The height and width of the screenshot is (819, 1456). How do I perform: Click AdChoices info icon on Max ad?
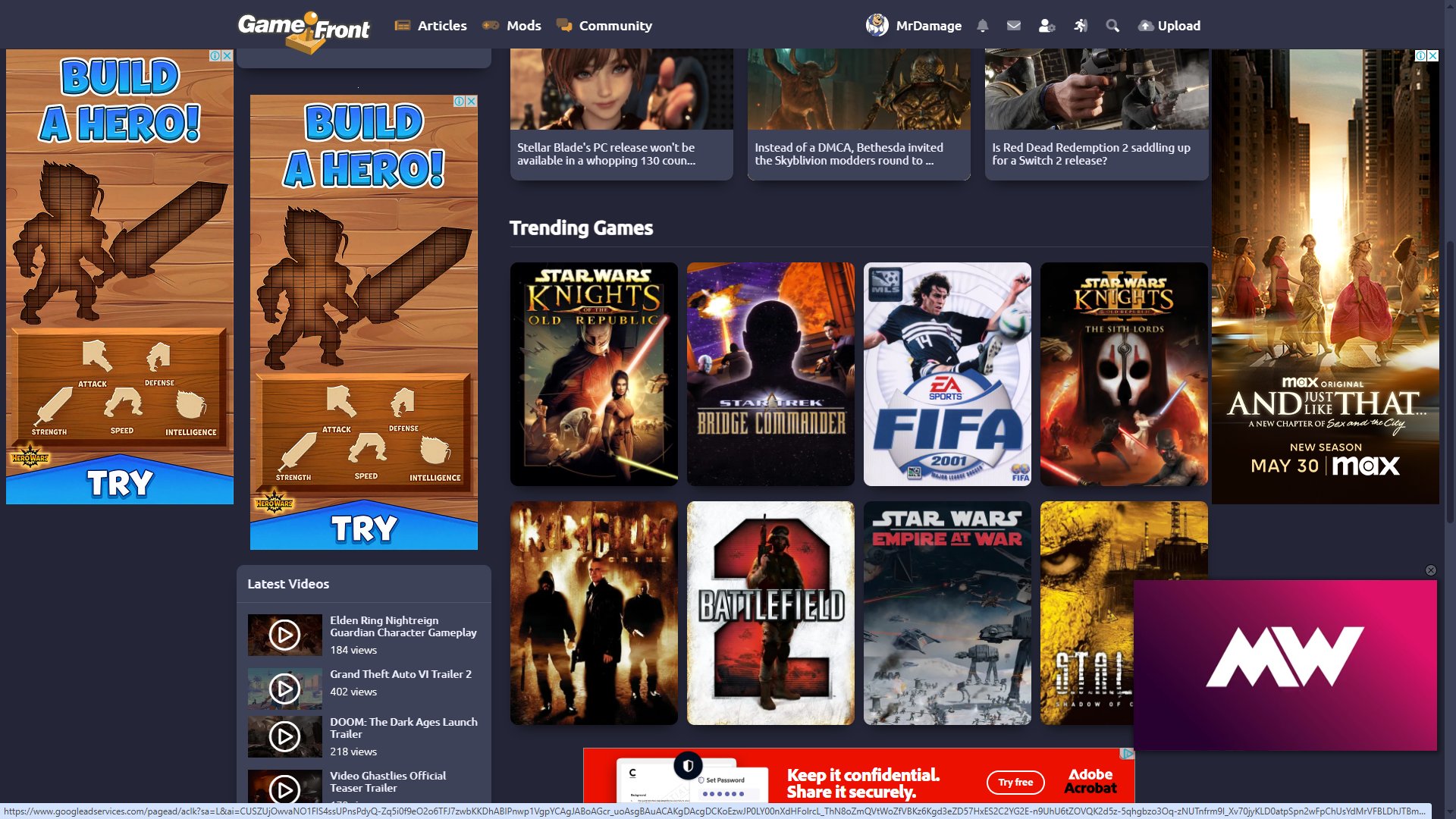[x=1421, y=56]
